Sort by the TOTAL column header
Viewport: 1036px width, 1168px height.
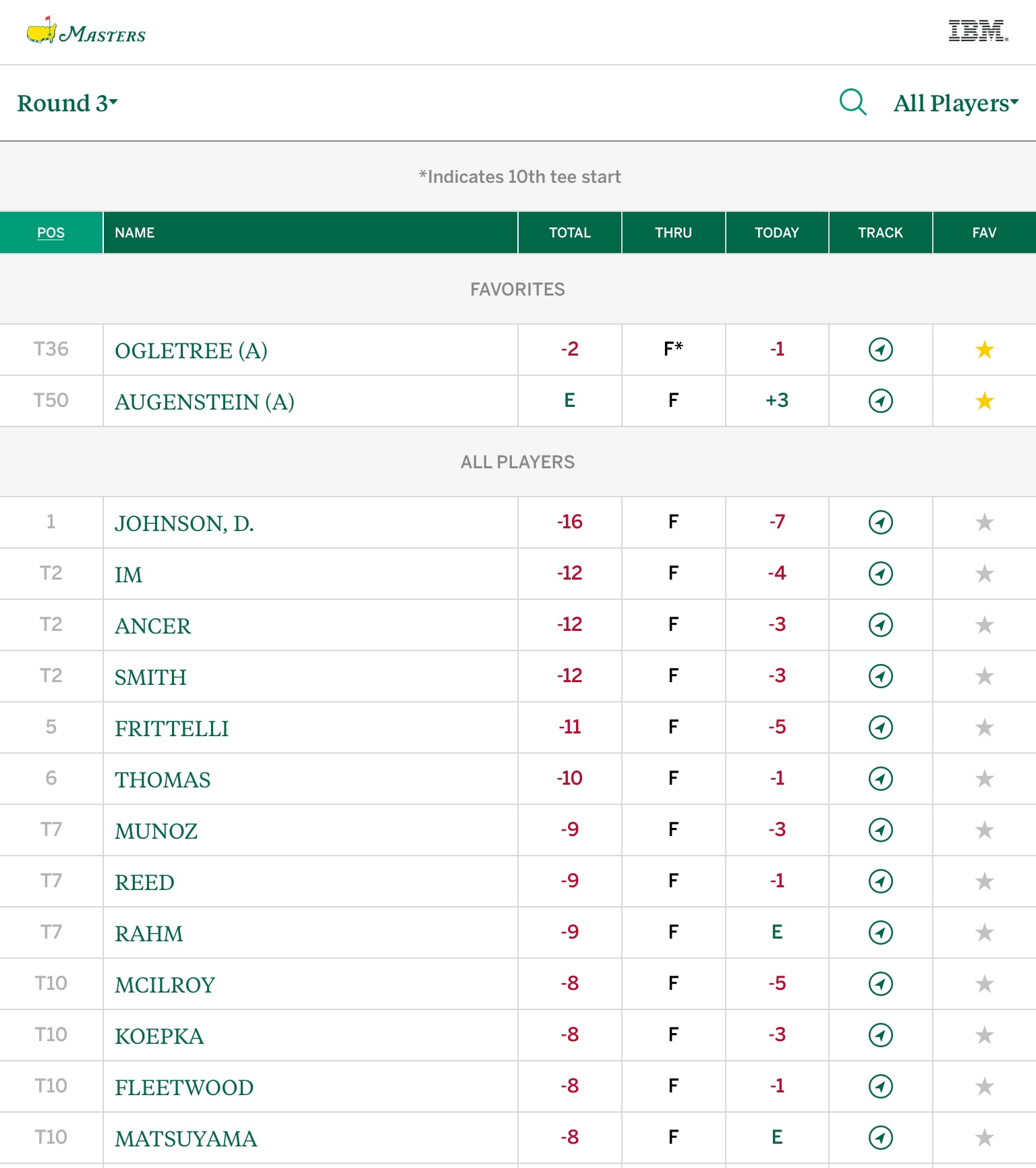569,233
